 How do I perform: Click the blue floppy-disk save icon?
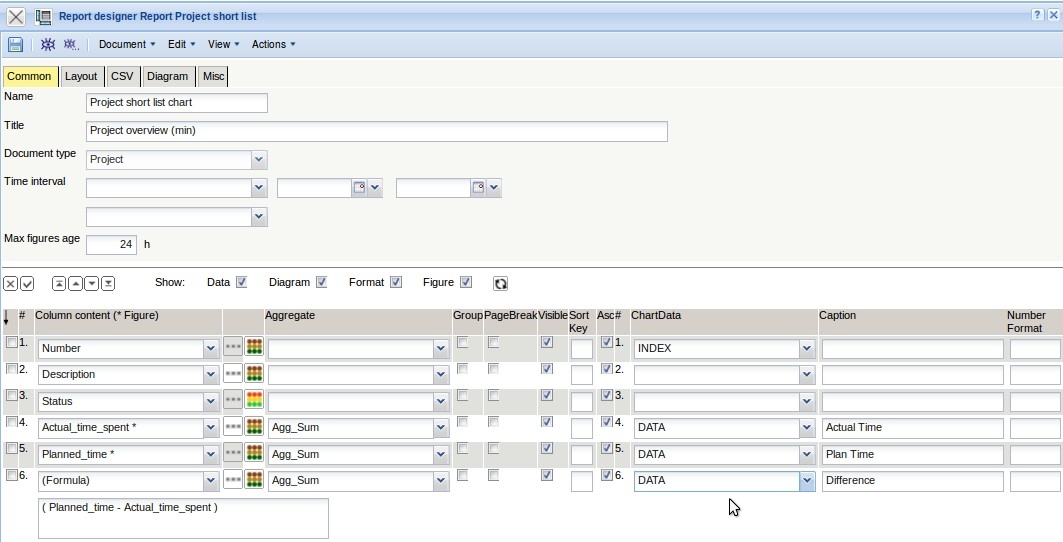[15, 45]
